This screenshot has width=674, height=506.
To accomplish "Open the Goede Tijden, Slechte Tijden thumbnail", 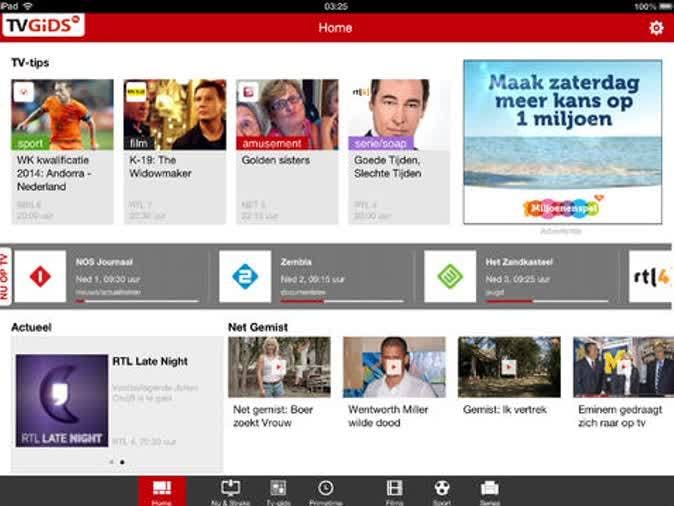I will pos(399,114).
